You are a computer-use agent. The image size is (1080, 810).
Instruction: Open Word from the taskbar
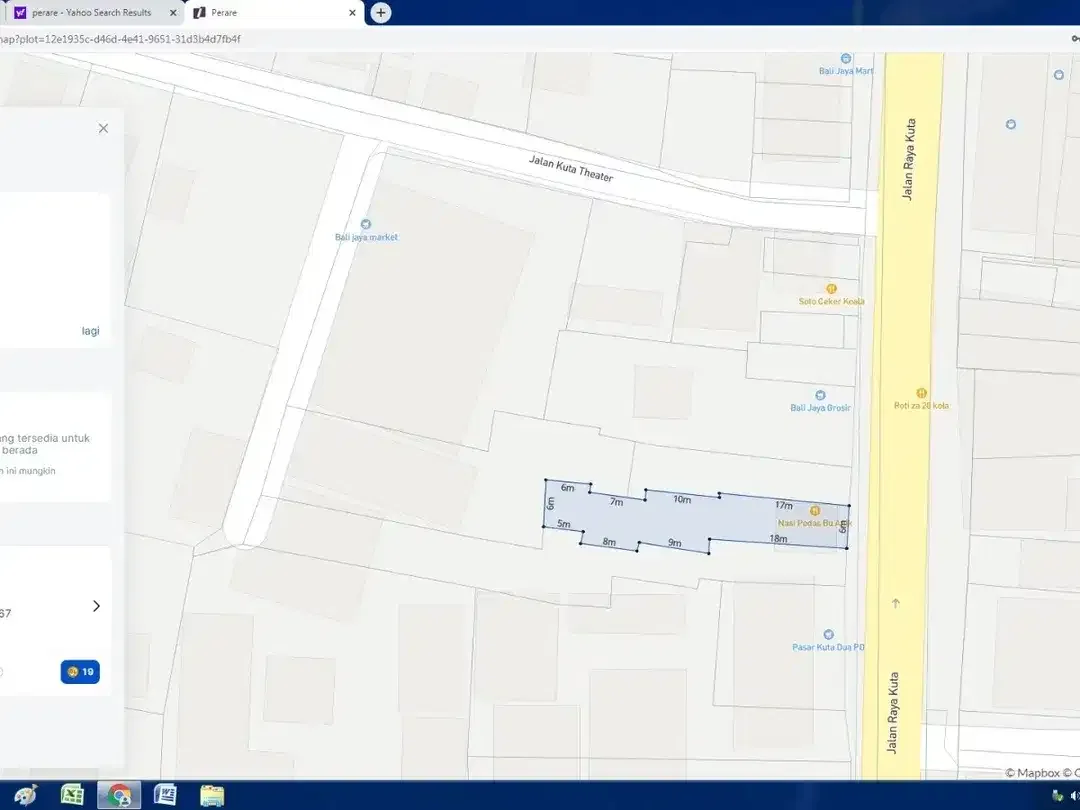[165, 796]
